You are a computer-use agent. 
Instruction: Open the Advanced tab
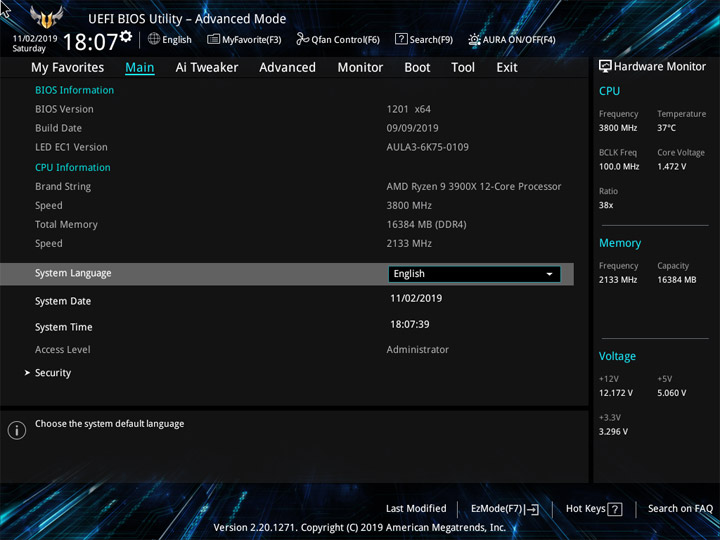(x=287, y=68)
